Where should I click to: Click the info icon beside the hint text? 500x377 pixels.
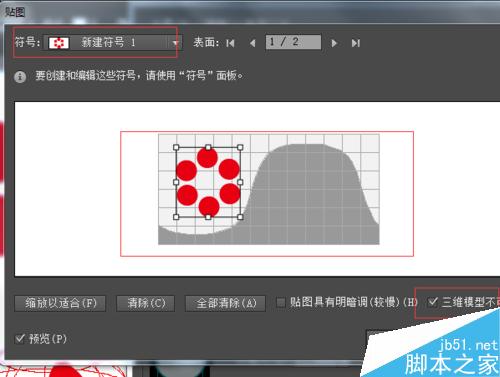tap(20, 77)
